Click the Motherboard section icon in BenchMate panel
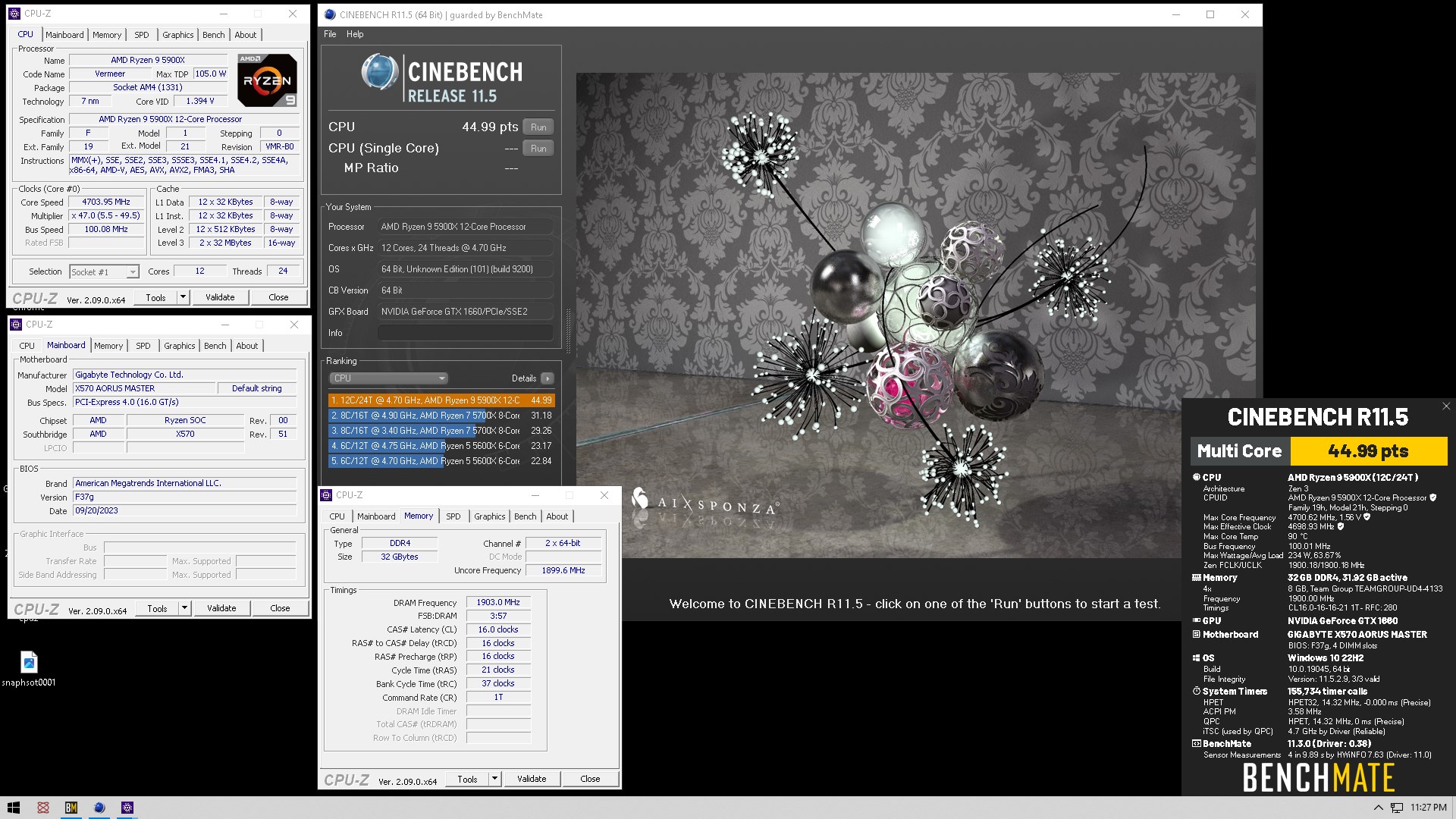 (1197, 635)
